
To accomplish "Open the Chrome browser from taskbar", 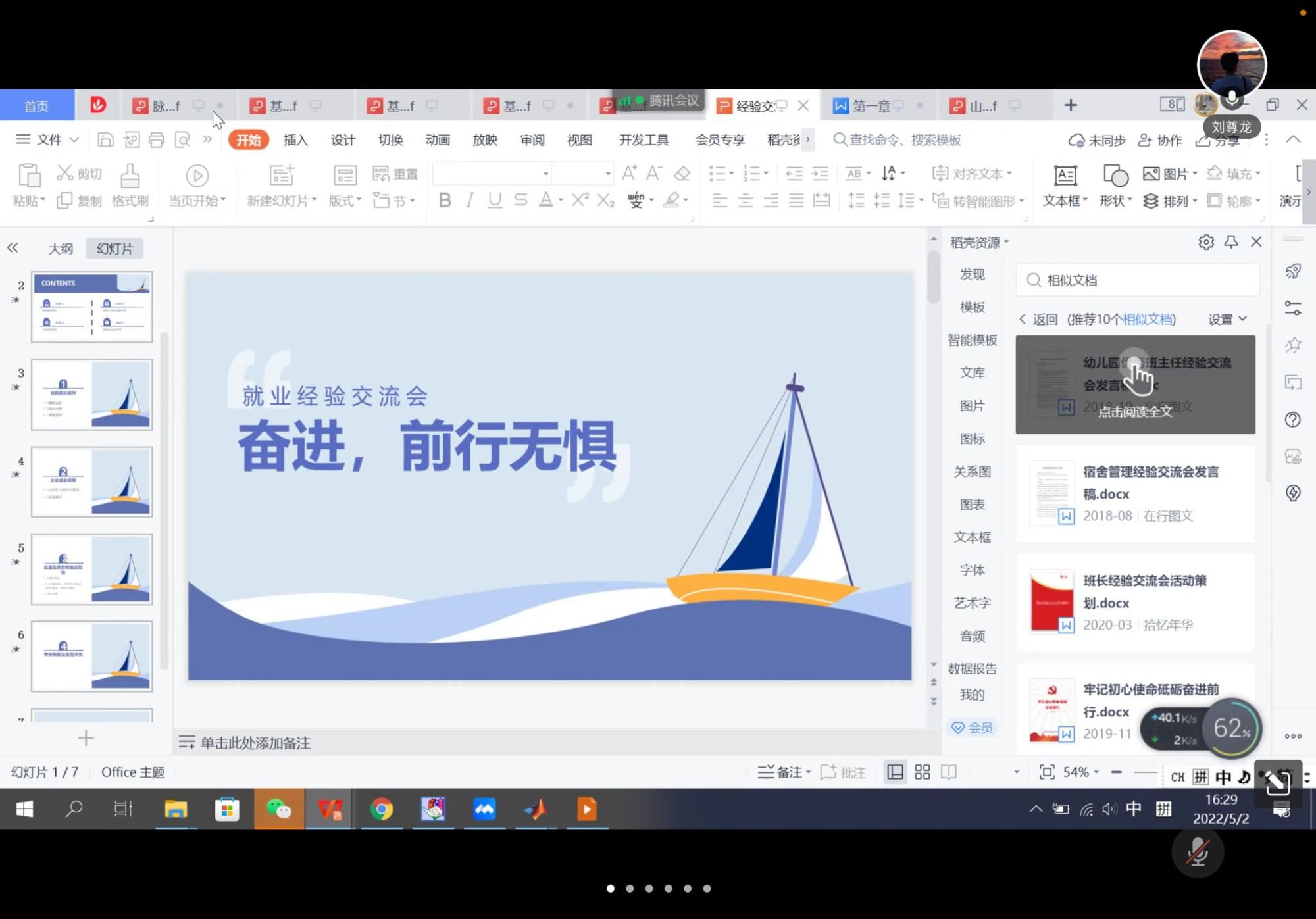I will (381, 808).
